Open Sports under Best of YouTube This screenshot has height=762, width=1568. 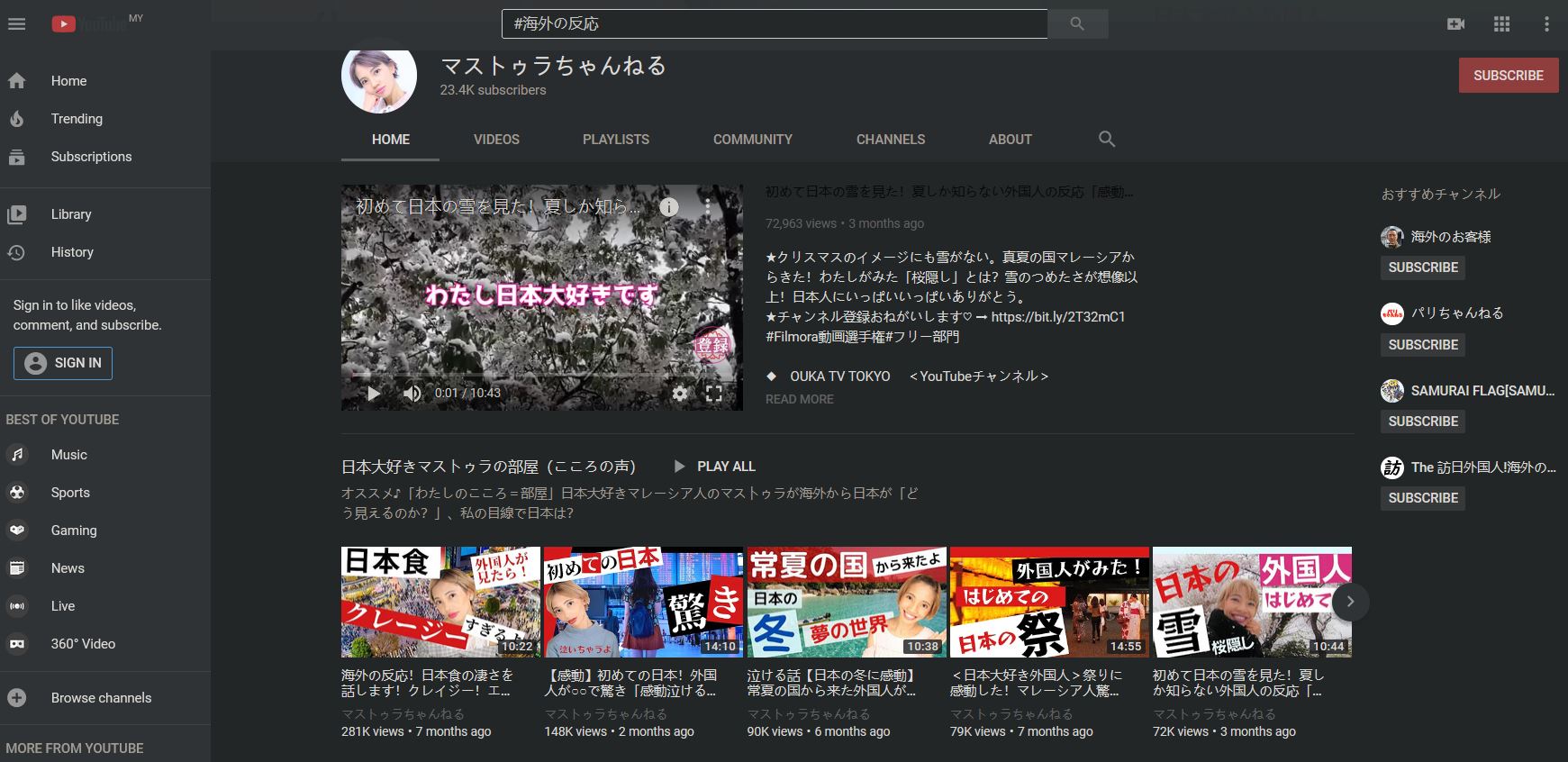coord(105,493)
